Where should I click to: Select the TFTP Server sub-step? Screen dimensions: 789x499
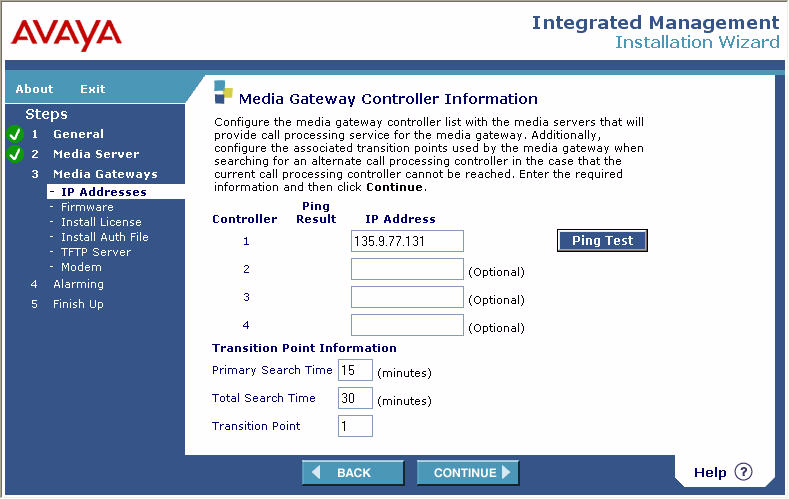pyautogui.click(x=96, y=252)
